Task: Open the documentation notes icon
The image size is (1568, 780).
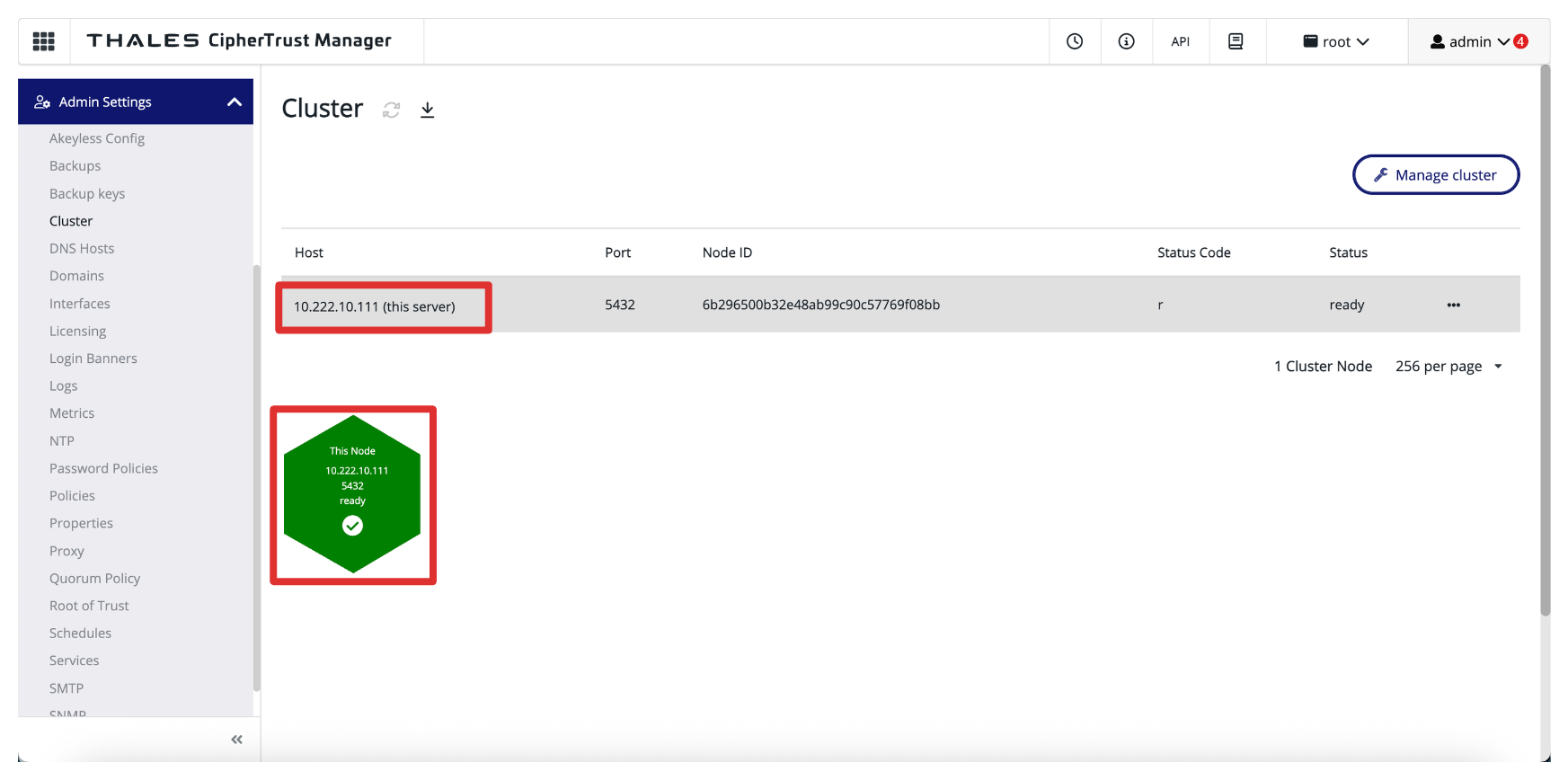Action: (x=1236, y=41)
